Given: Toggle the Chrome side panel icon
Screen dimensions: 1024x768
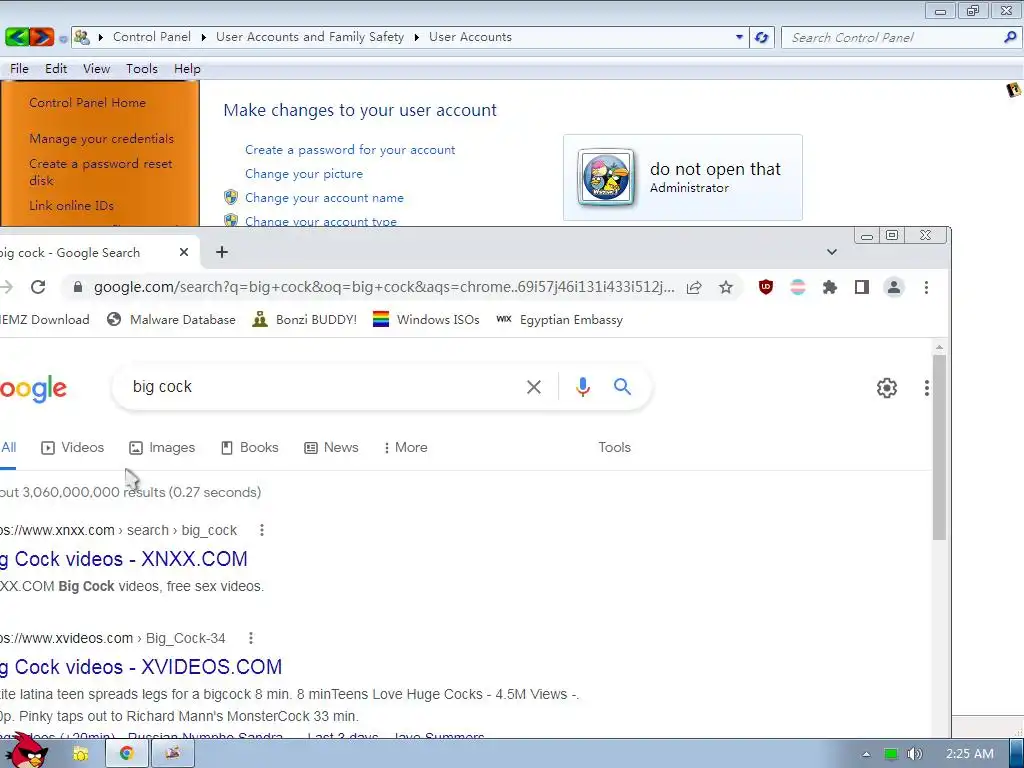Looking at the screenshot, I should pos(861,287).
